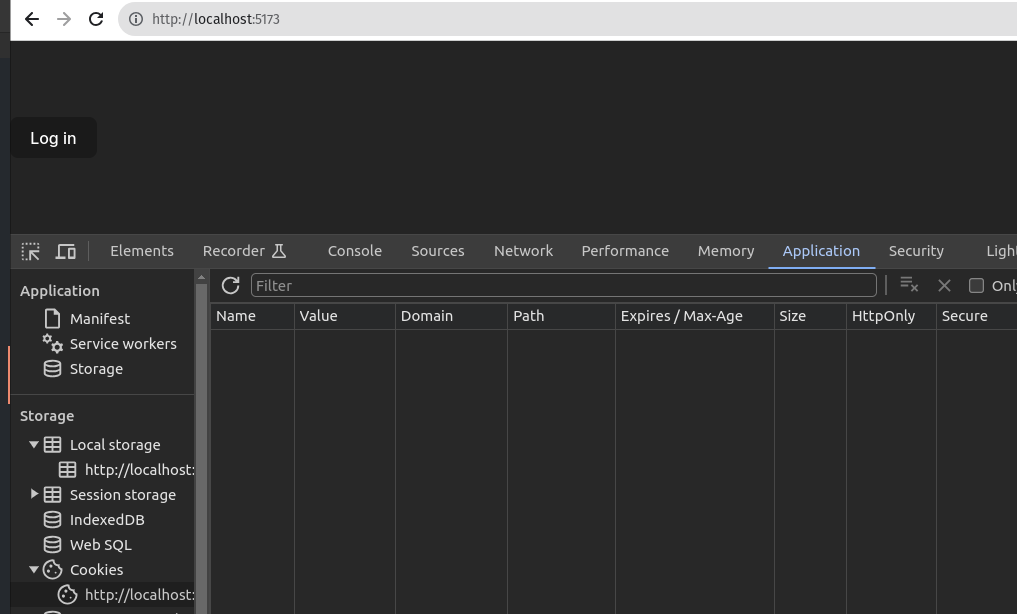Open the Recorder tab
1017x614 pixels.
(x=234, y=251)
